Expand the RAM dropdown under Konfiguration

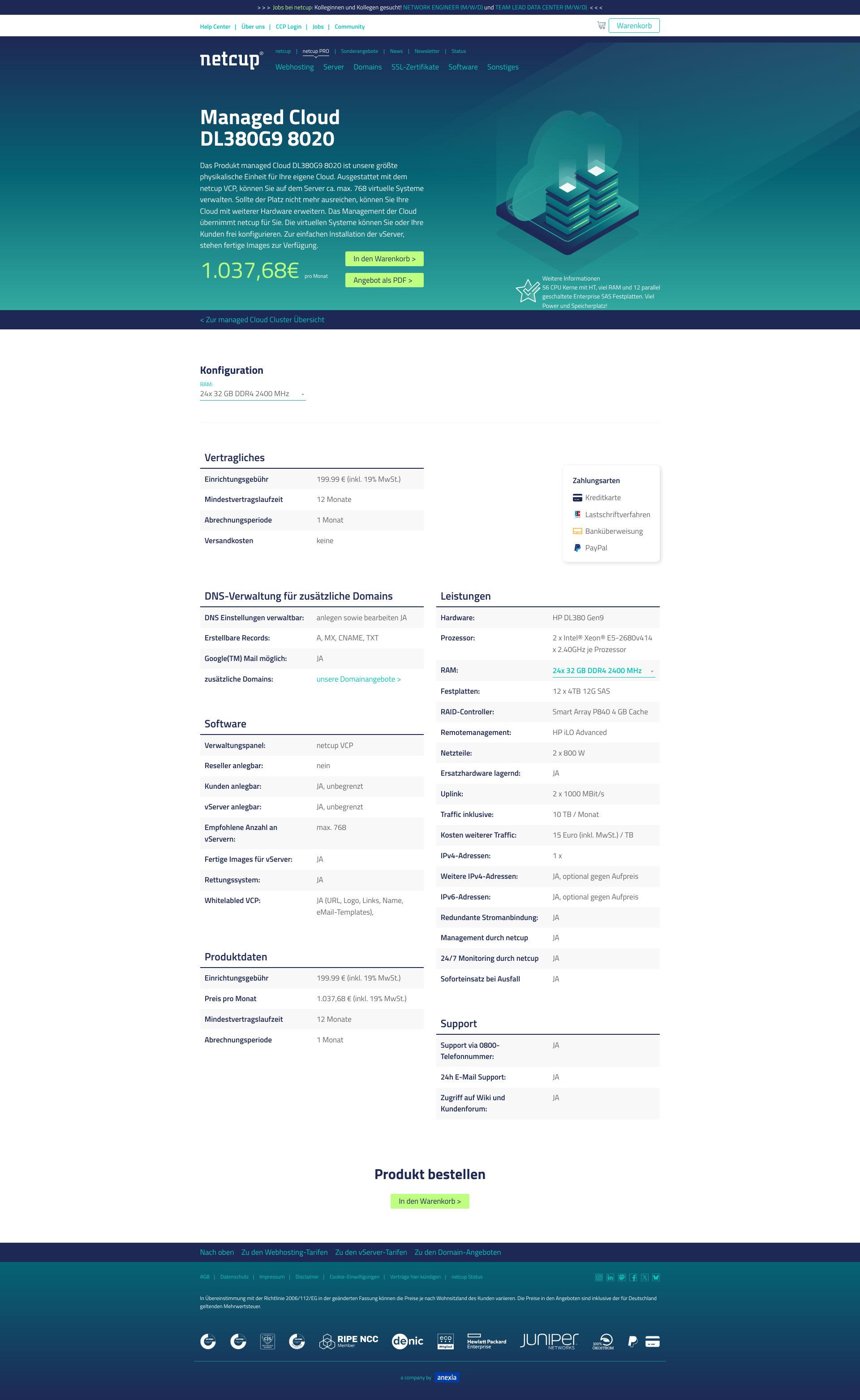tap(253, 394)
